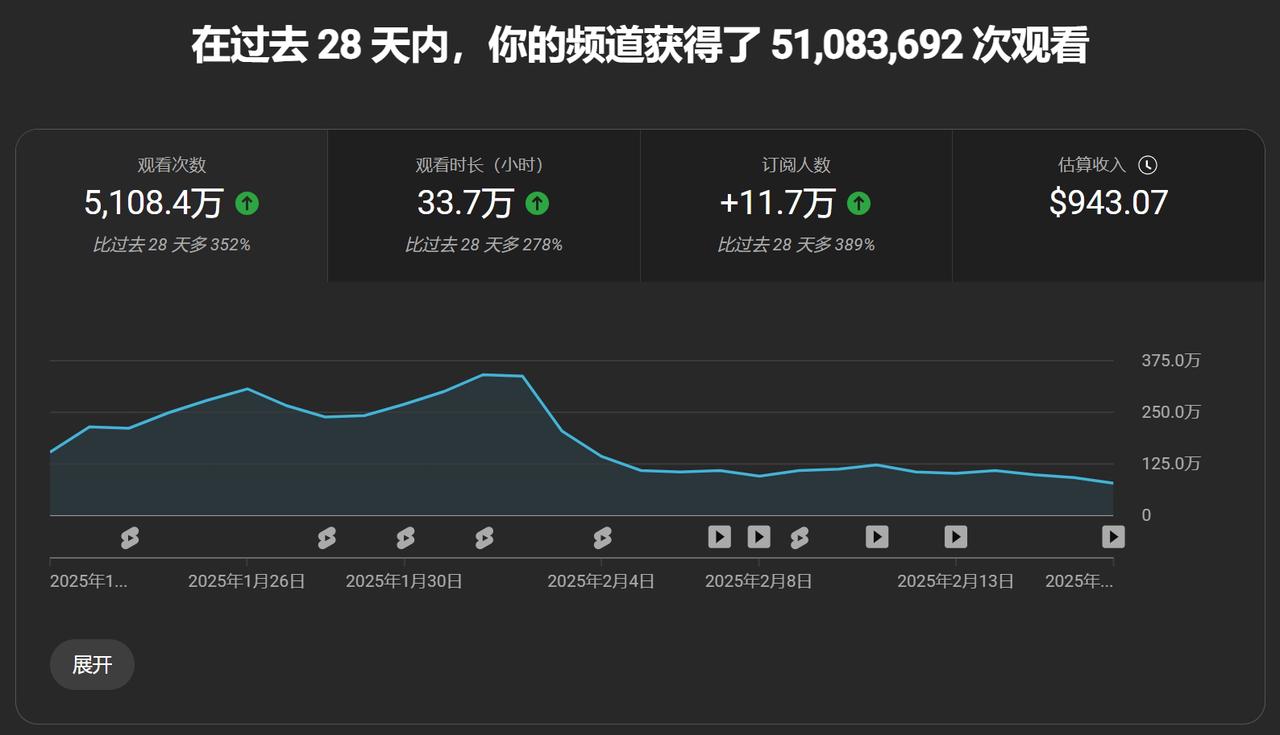
Task: Switch to the 估算收入 tab
Action: tap(1108, 206)
